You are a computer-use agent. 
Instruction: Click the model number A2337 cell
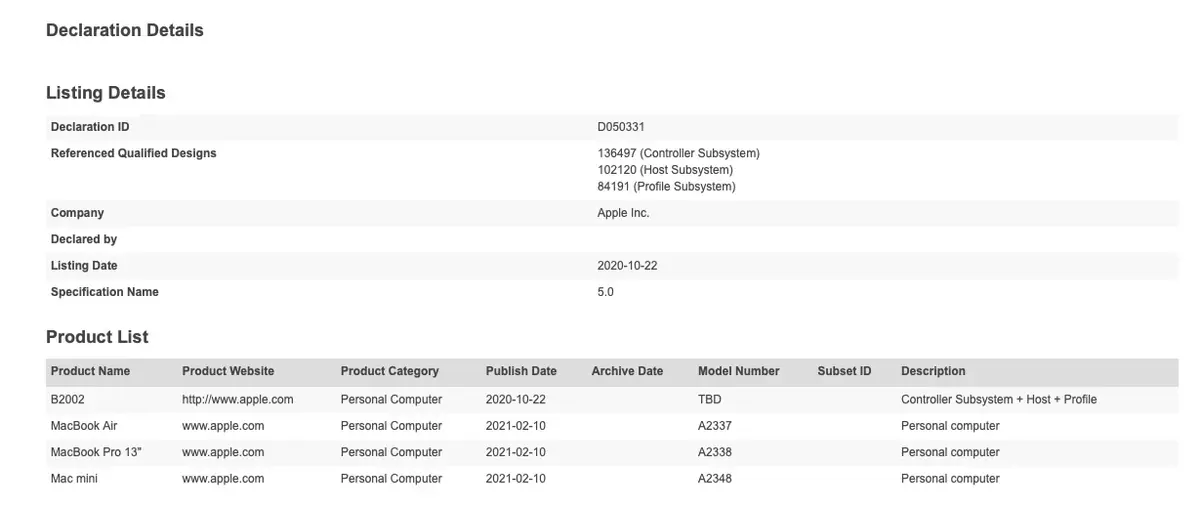pos(714,426)
